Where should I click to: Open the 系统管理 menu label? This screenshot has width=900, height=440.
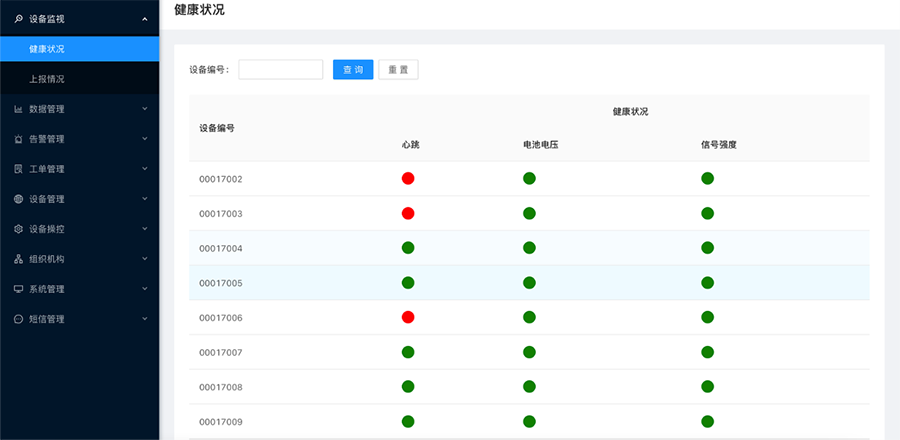(46, 289)
